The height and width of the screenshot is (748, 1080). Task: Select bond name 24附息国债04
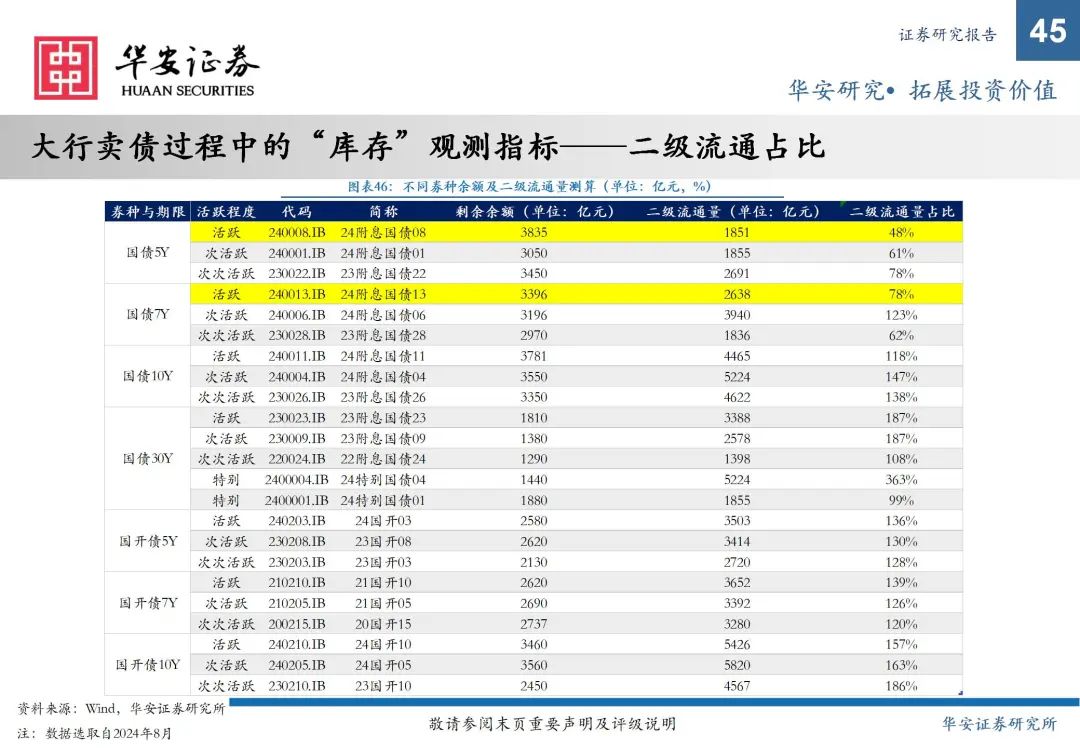[383, 377]
